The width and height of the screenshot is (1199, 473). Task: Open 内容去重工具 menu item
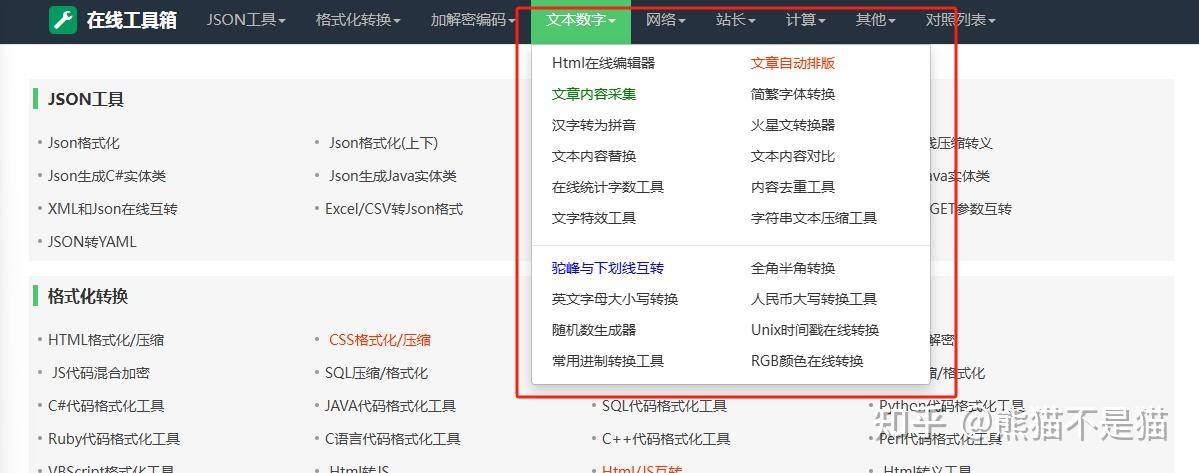(x=793, y=187)
